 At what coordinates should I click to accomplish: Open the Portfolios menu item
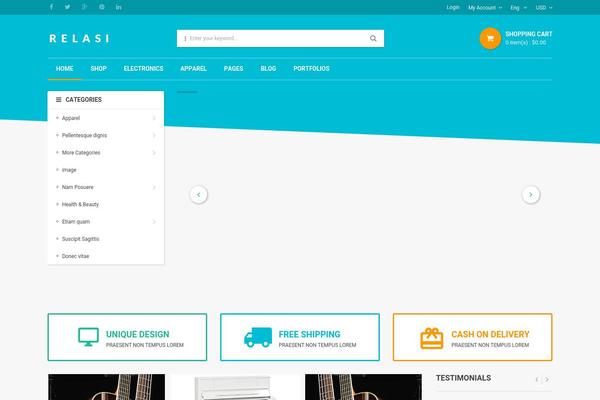click(x=311, y=69)
